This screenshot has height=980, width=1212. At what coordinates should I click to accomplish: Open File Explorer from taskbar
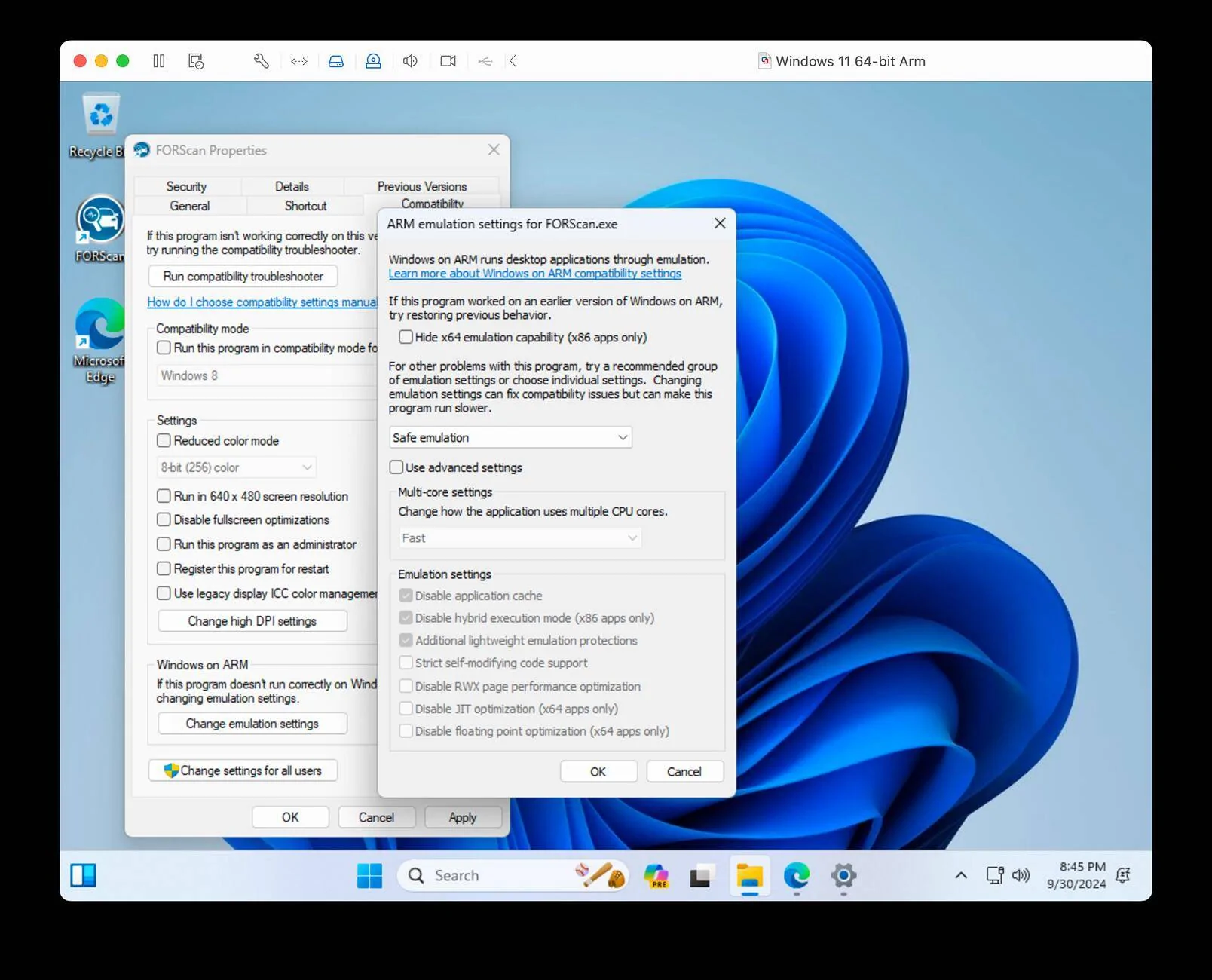[750, 875]
